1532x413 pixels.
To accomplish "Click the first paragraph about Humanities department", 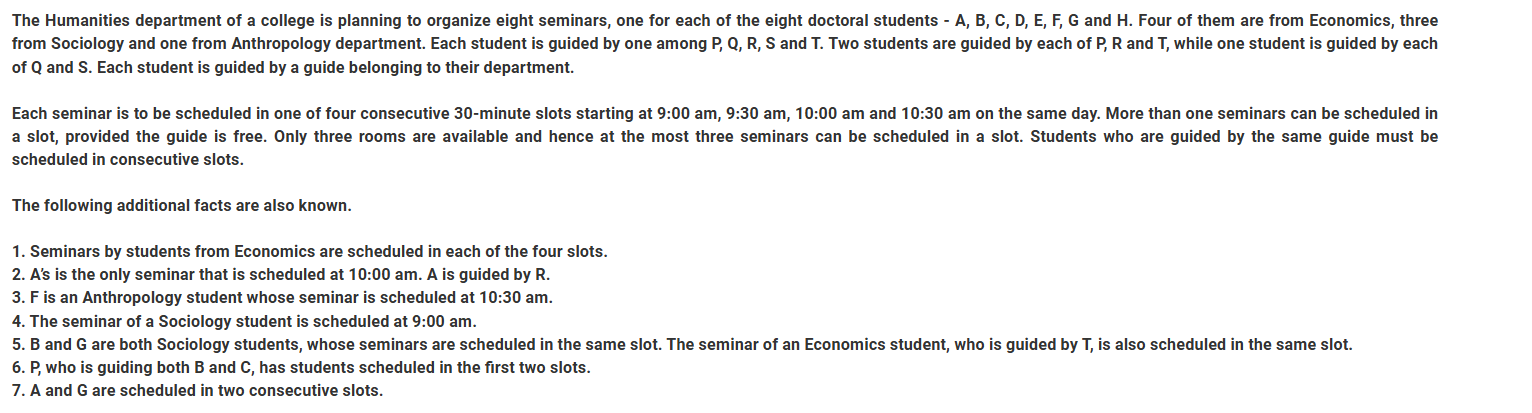I will (725, 44).
